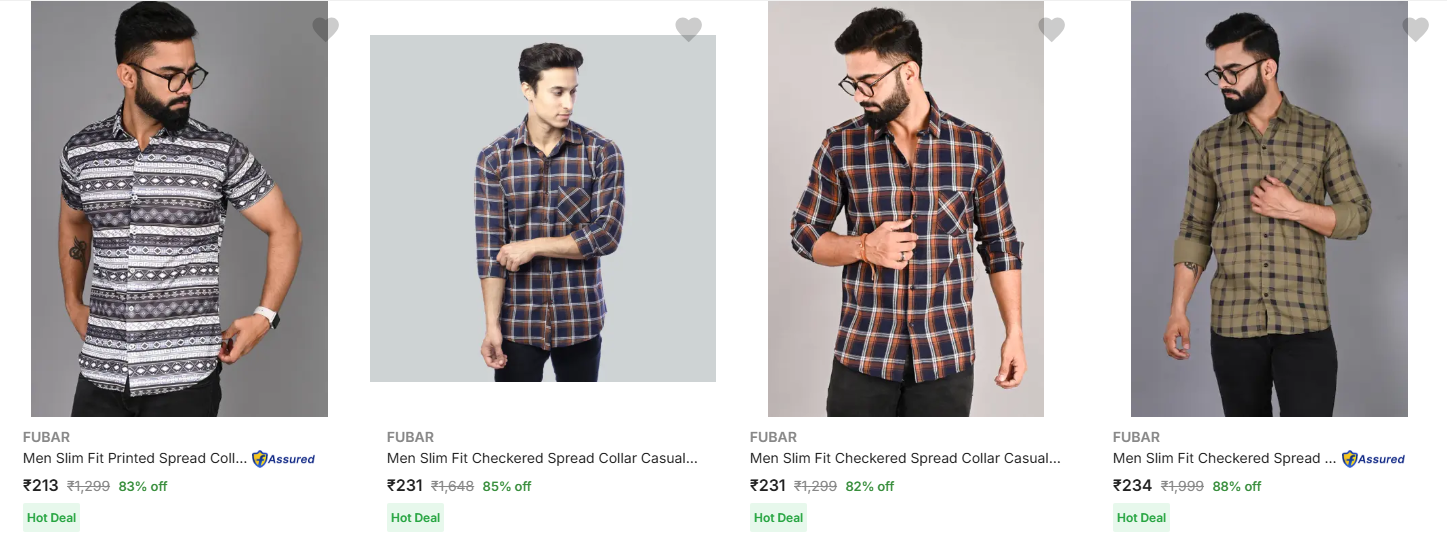The height and width of the screenshot is (540, 1447).
Task: Click FUBAR brand name of first product
Action: (46, 437)
